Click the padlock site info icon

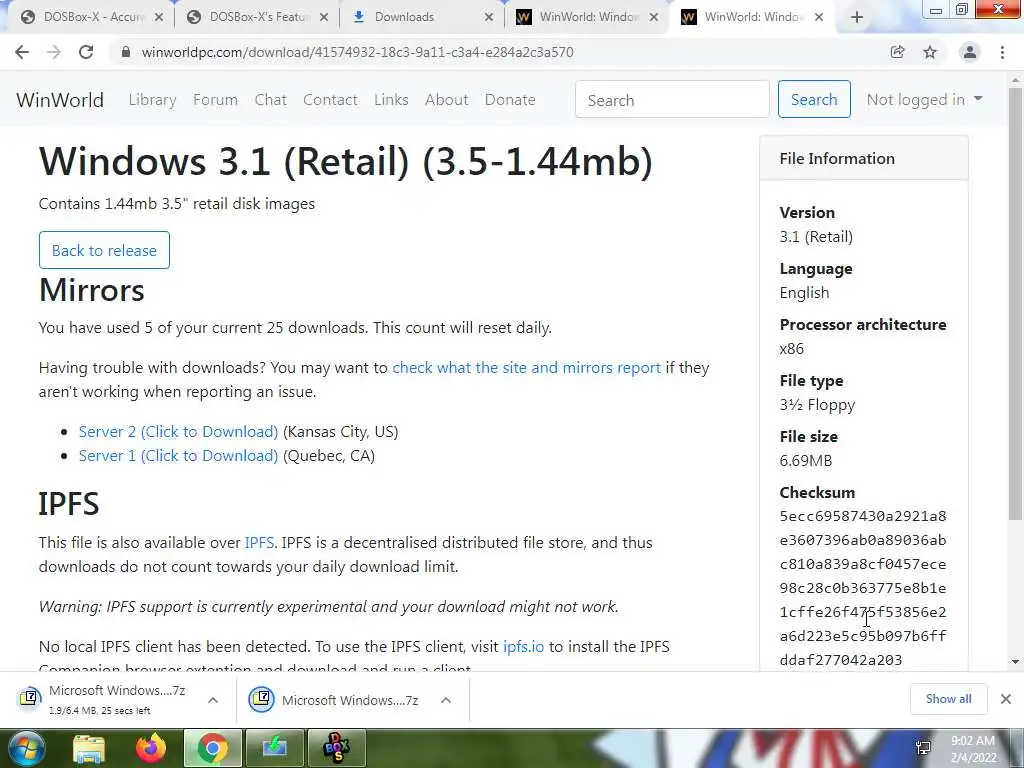click(125, 52)
